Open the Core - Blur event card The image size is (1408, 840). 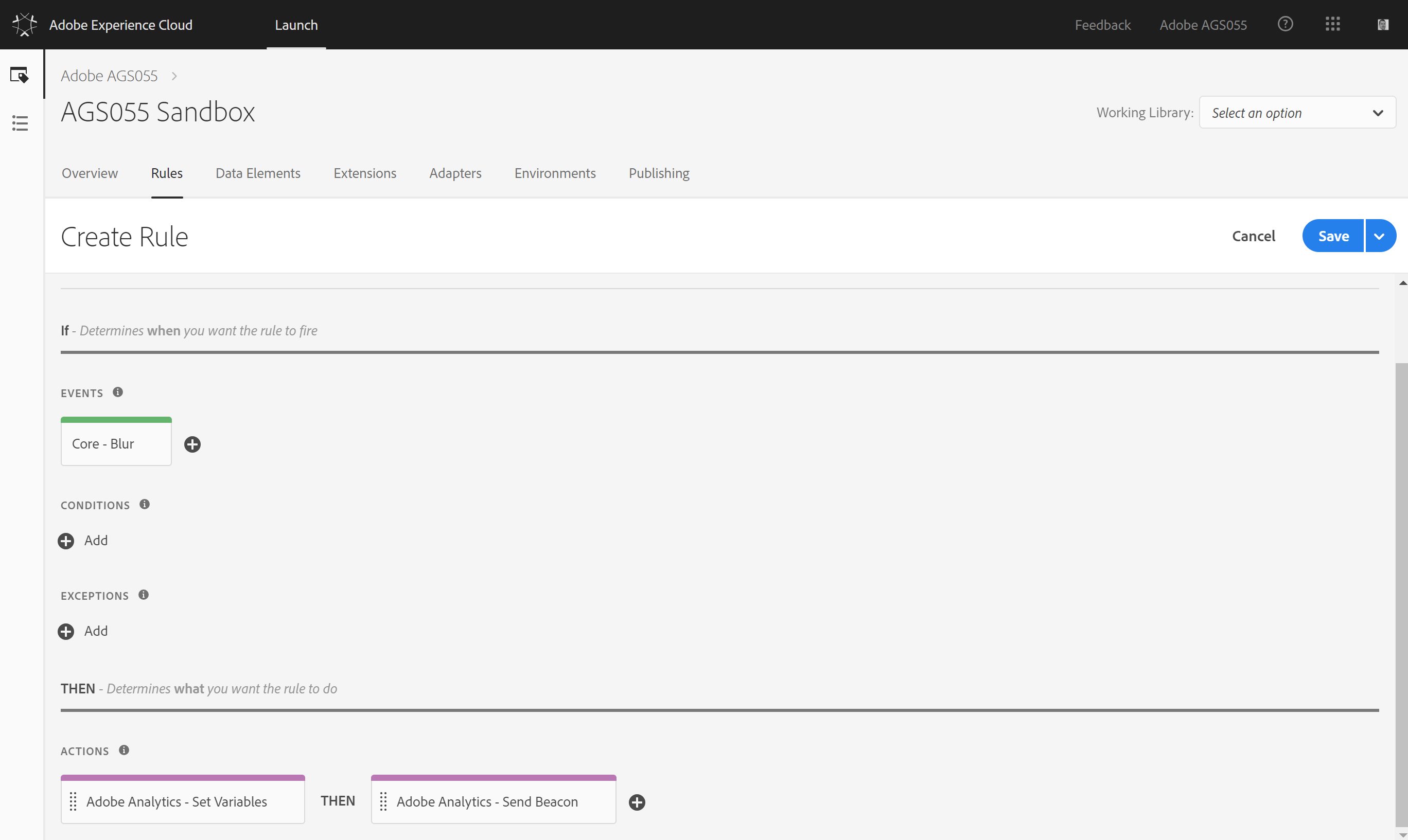click(116, 444)
